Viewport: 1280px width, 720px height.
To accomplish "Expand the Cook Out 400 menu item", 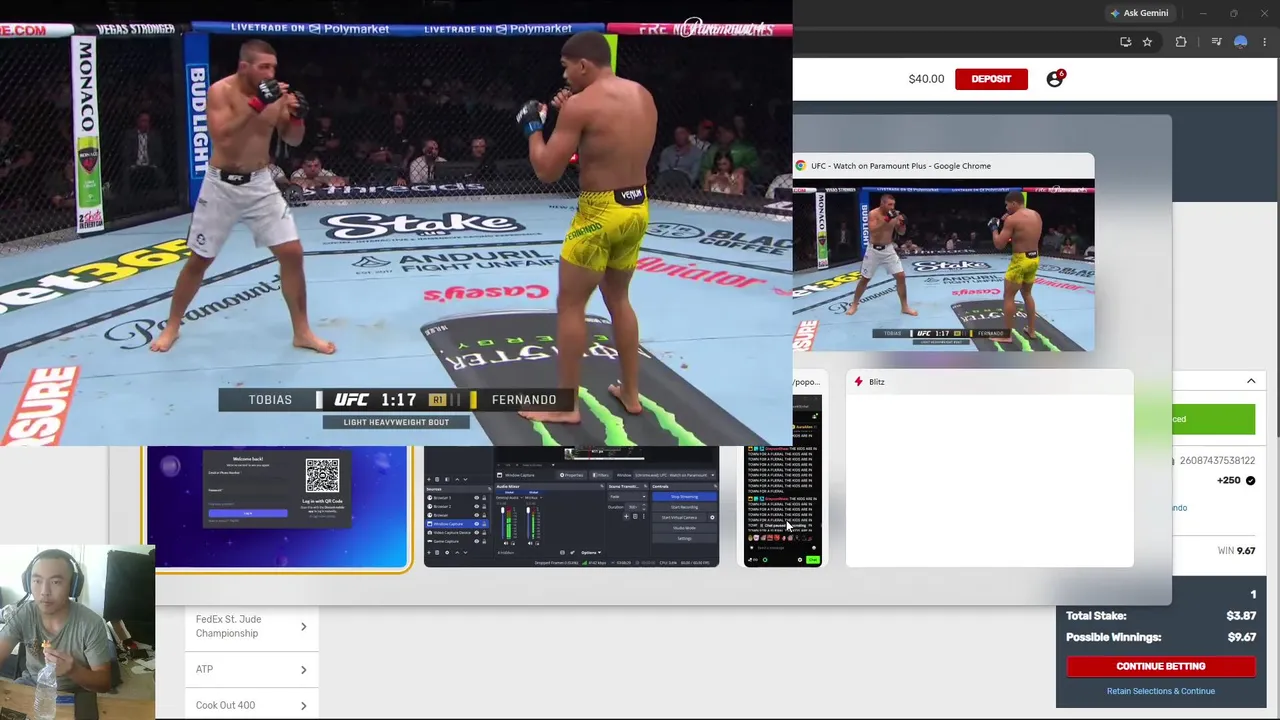I will coord(251,705).
